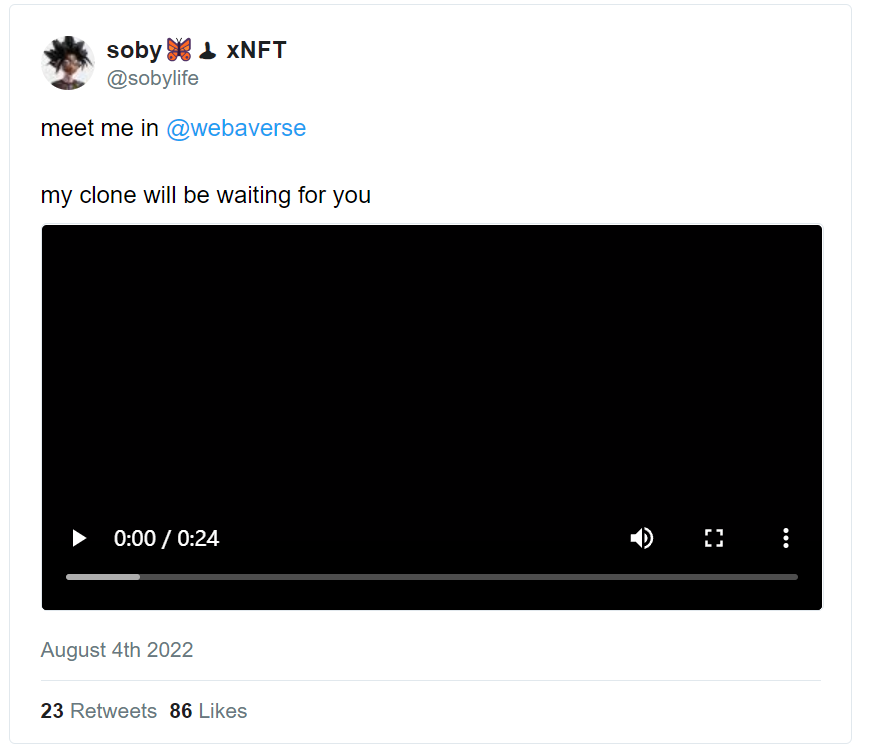Image resolution: width=869 pixels, height=756 pixels.
Task: View the 86 Likes list
Action: [x=208, y=711]
